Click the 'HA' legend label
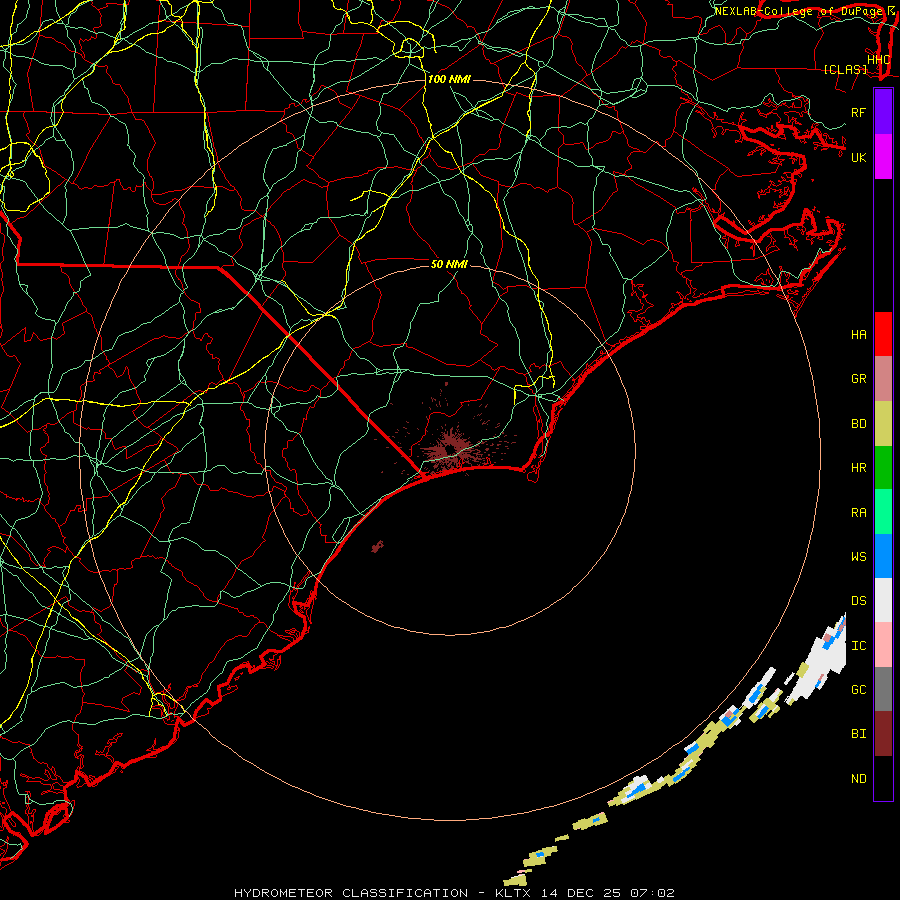 point(858,335)
